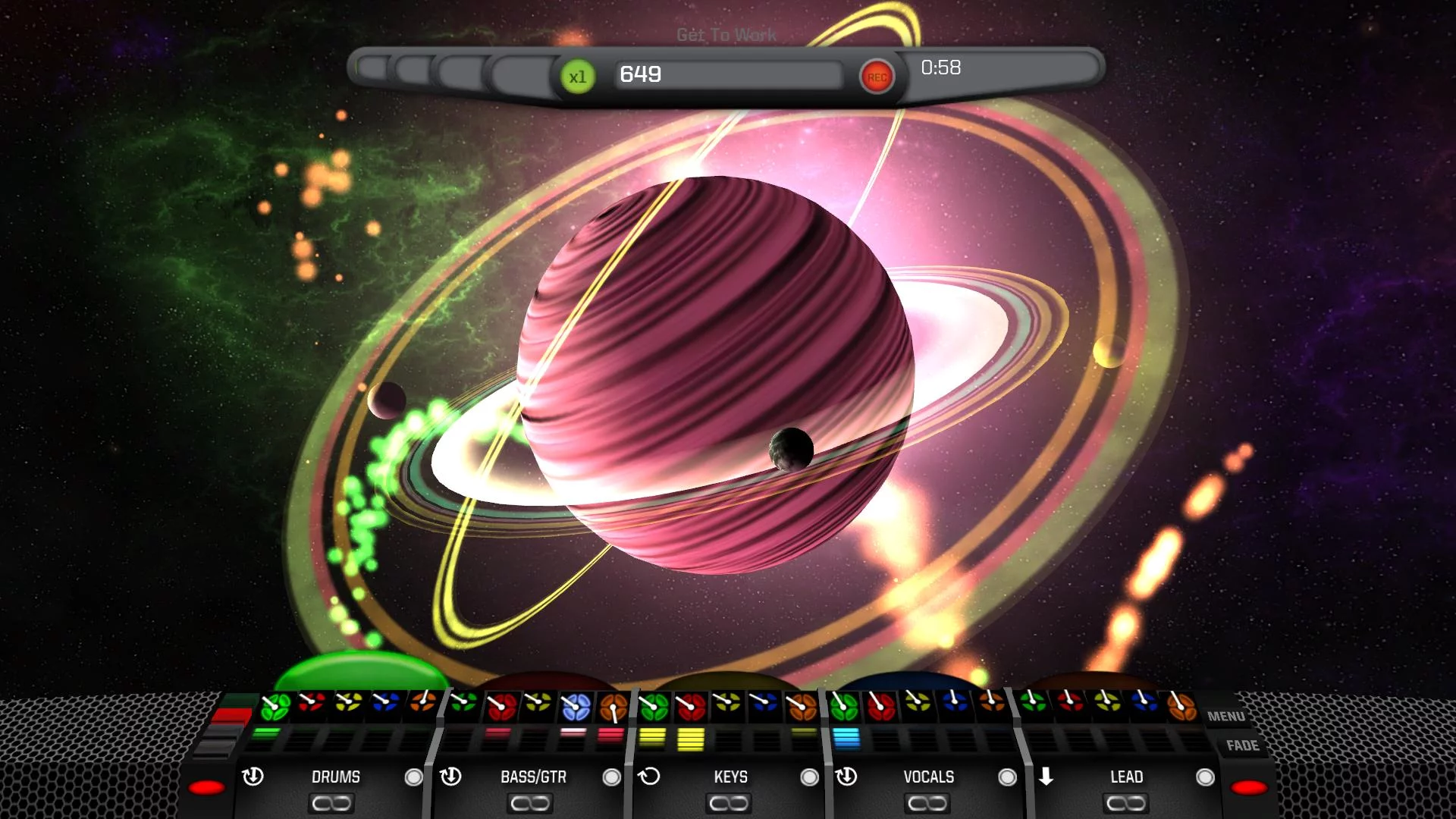Toggle the chain link under Bass/Gtr
The width and height of the screenshot is (1456, 819).
[x=530, y=803]
